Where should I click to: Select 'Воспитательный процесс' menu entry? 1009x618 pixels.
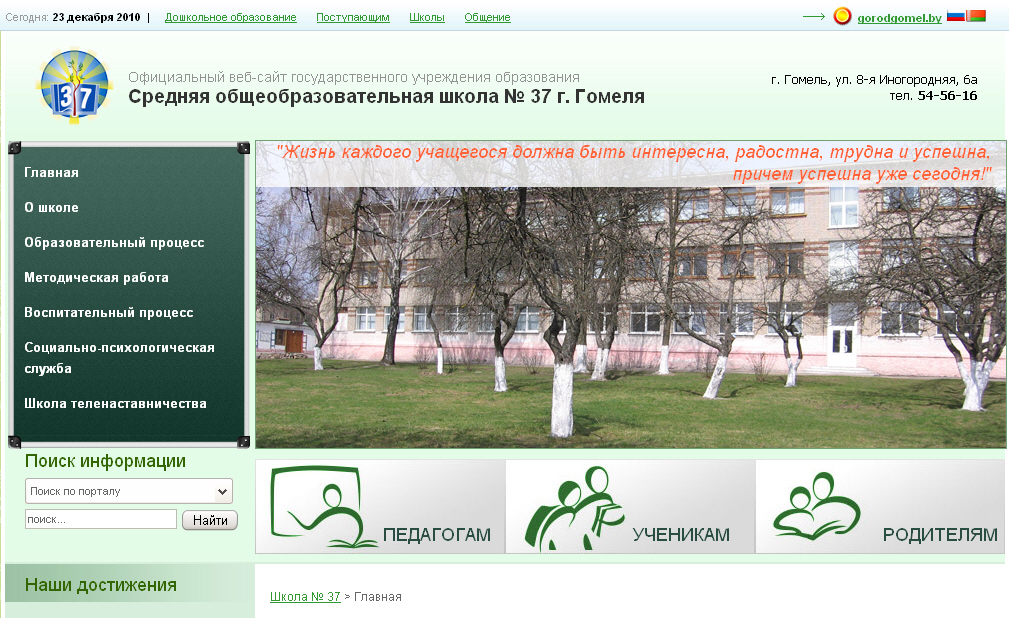point(108,313)
